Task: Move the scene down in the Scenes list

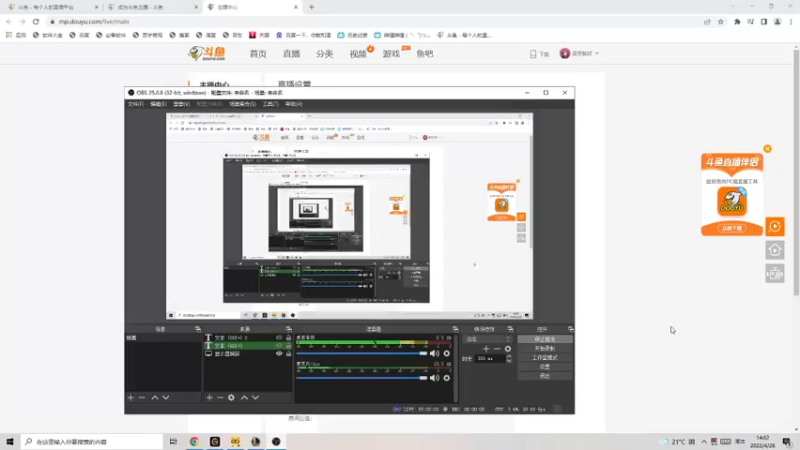Action: (x=166, y=397)
